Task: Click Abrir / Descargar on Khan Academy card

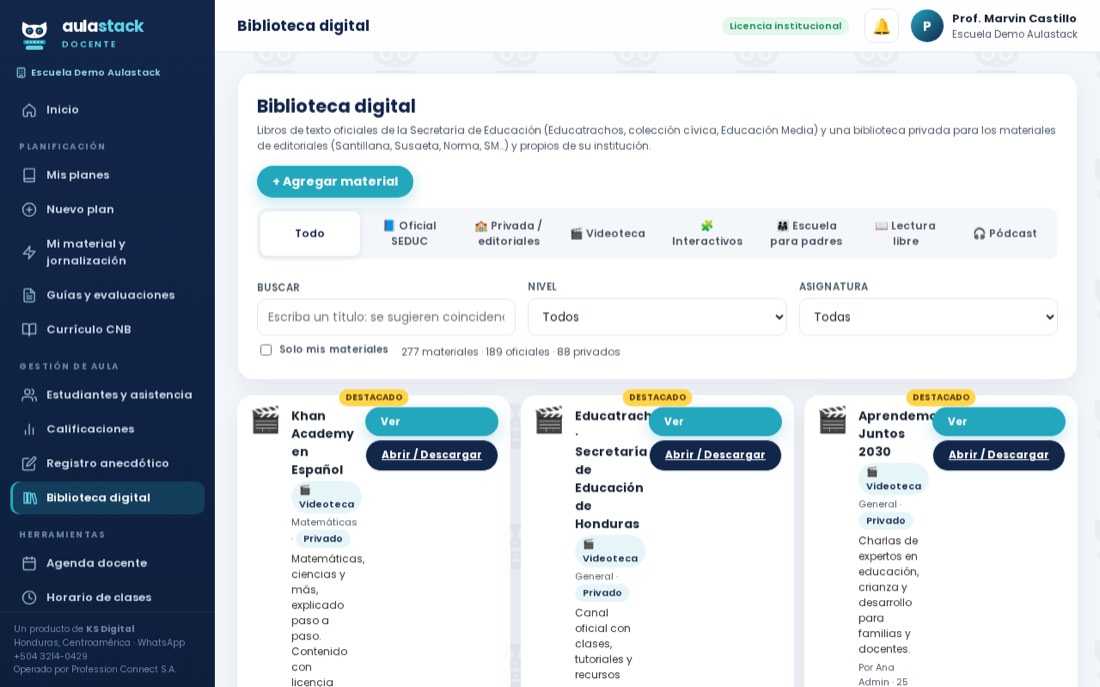Action: pyautogui.click(x=431, y=455)
